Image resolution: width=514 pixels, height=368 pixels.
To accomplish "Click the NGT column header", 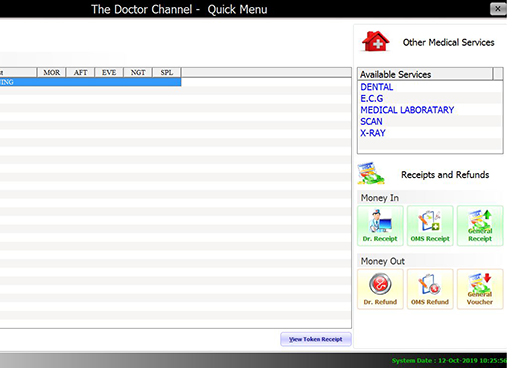I will (138, 72).
